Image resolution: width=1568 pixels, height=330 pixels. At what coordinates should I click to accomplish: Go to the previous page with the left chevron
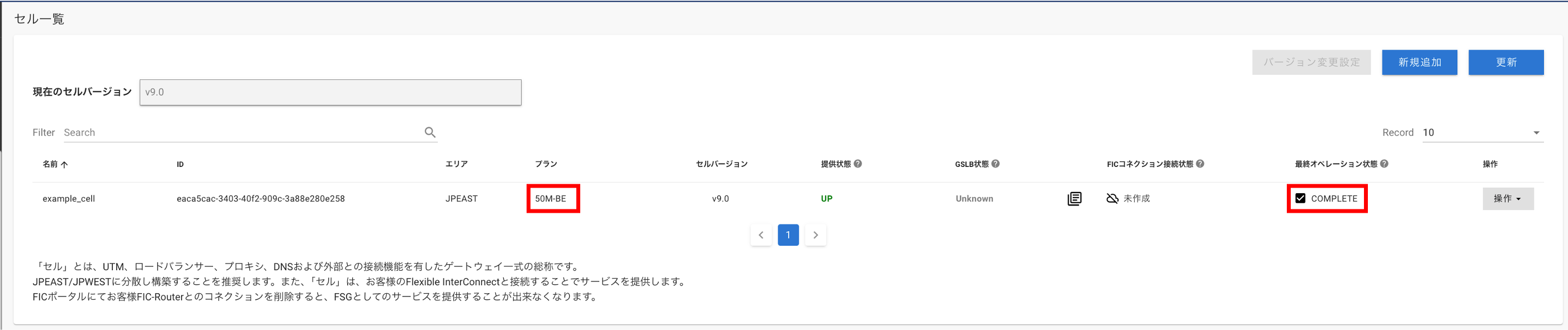[x=761, y=235]
